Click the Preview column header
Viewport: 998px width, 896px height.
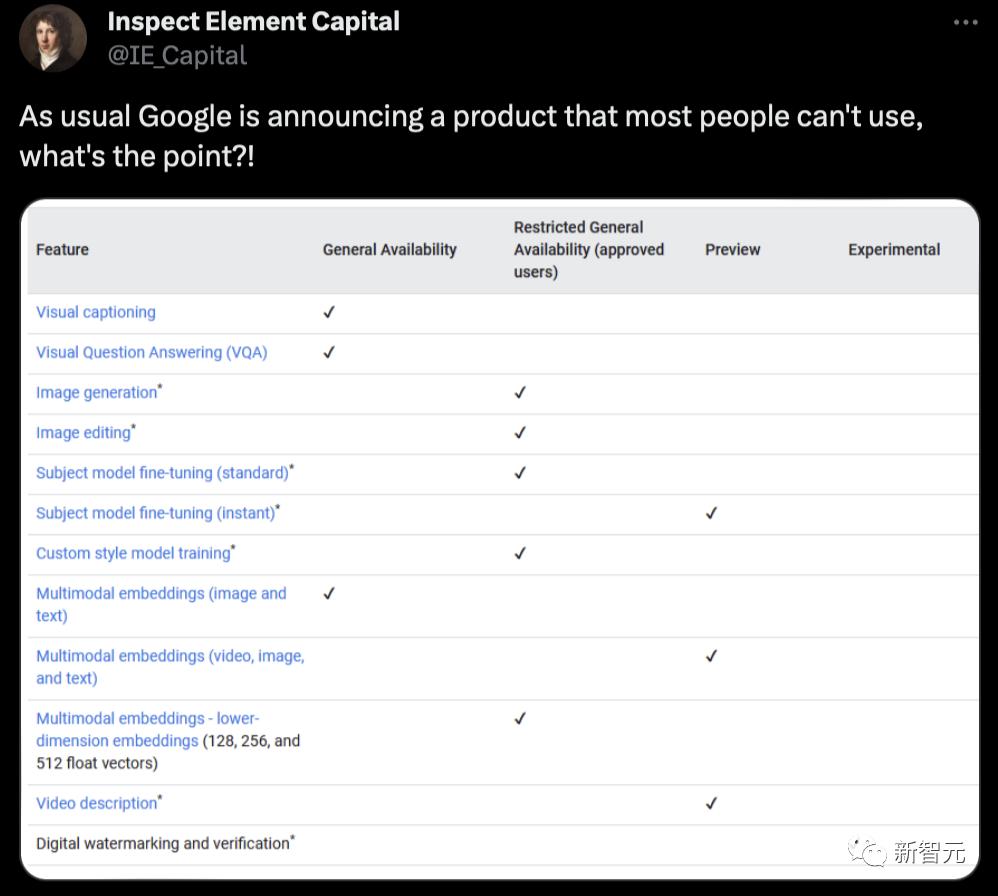pos(732,249)
